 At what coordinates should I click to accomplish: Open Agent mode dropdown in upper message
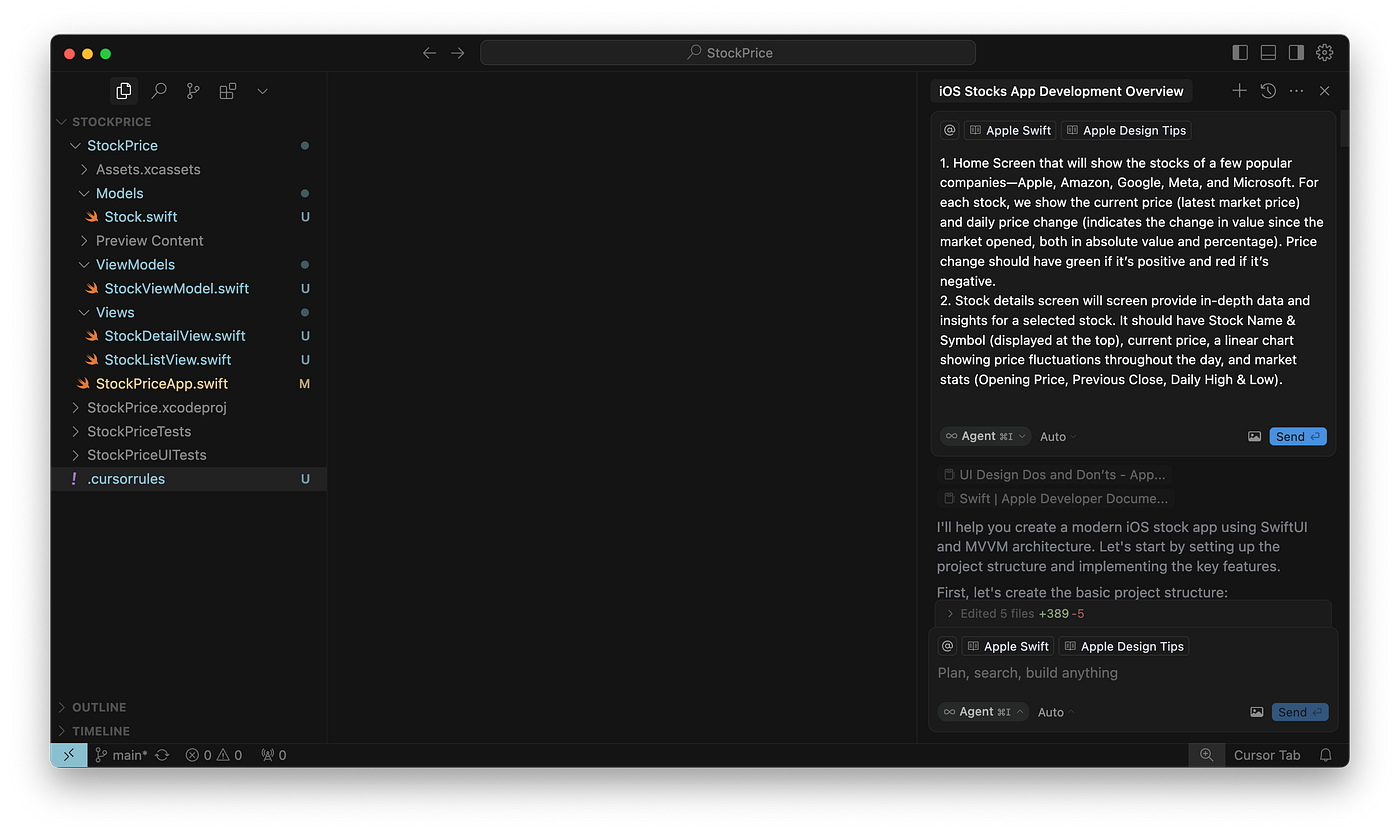click(985, 436)
